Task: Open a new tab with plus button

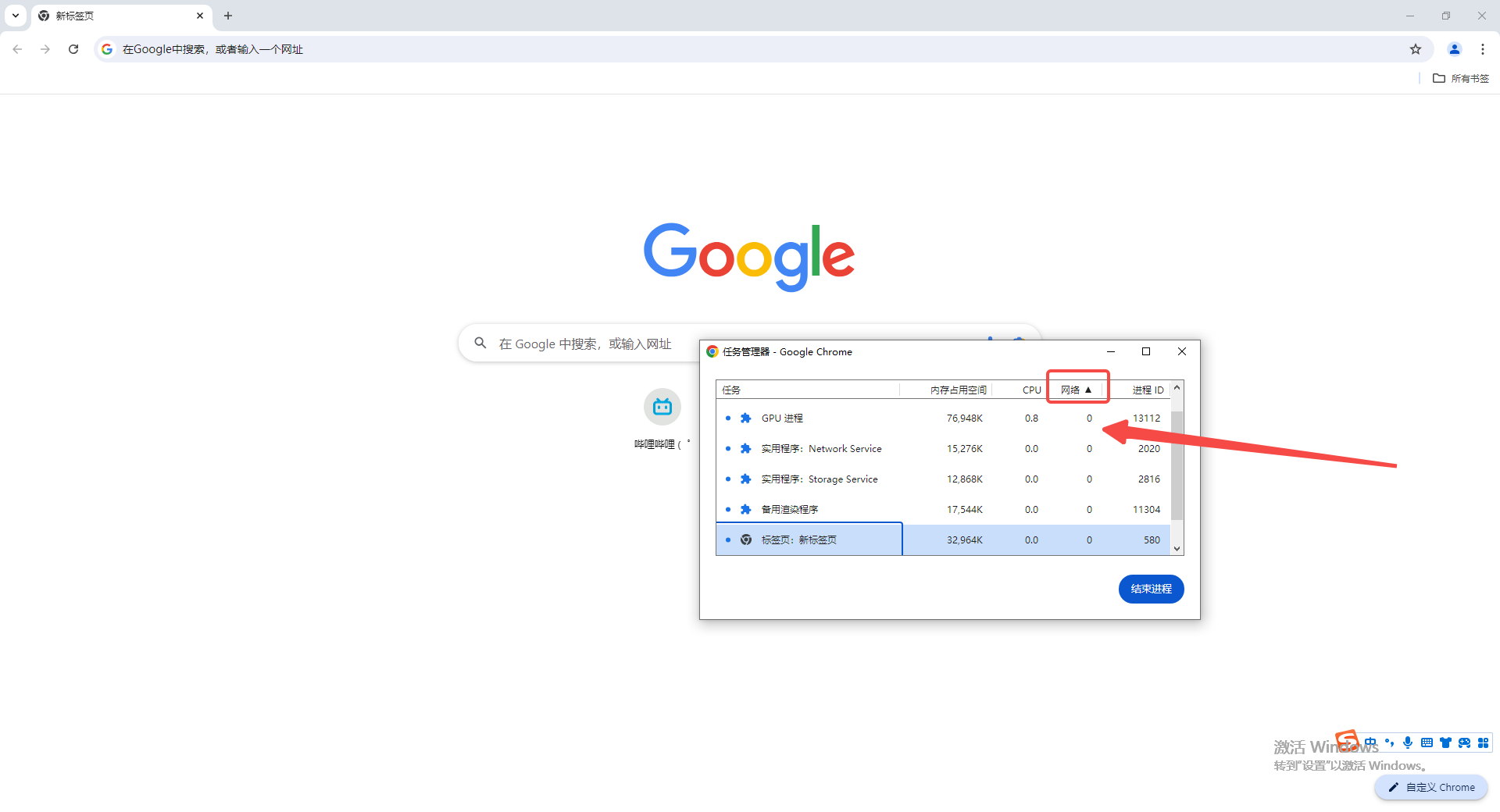Action: (228, 16)
